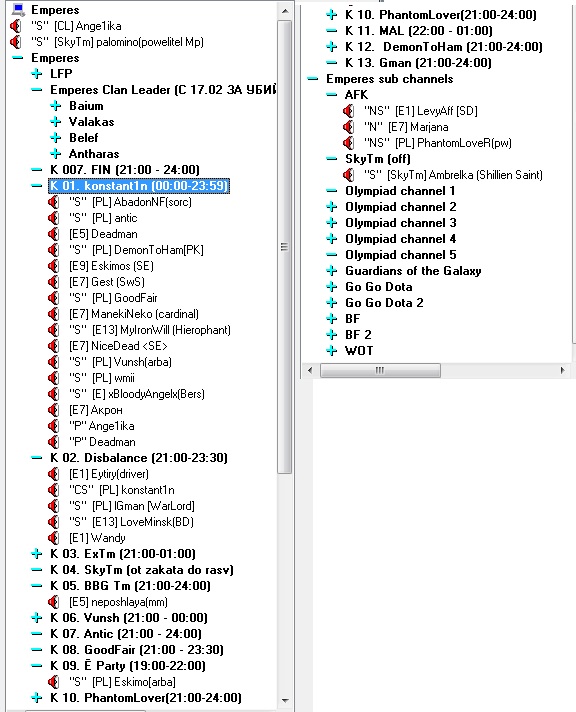
Task: Collapse Emperes Clan Leader channel
Action: point(37,90)
